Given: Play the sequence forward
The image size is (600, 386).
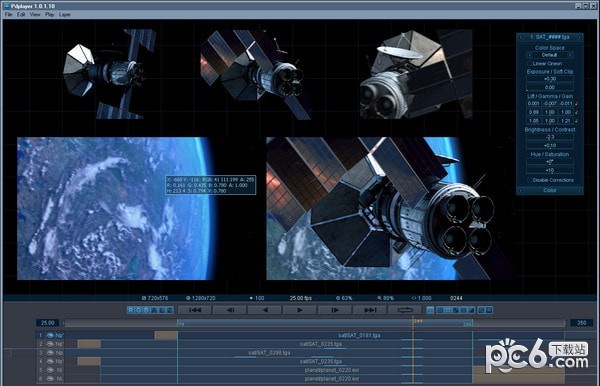Looking at the screenshot, I should click(x=300, y=310).
